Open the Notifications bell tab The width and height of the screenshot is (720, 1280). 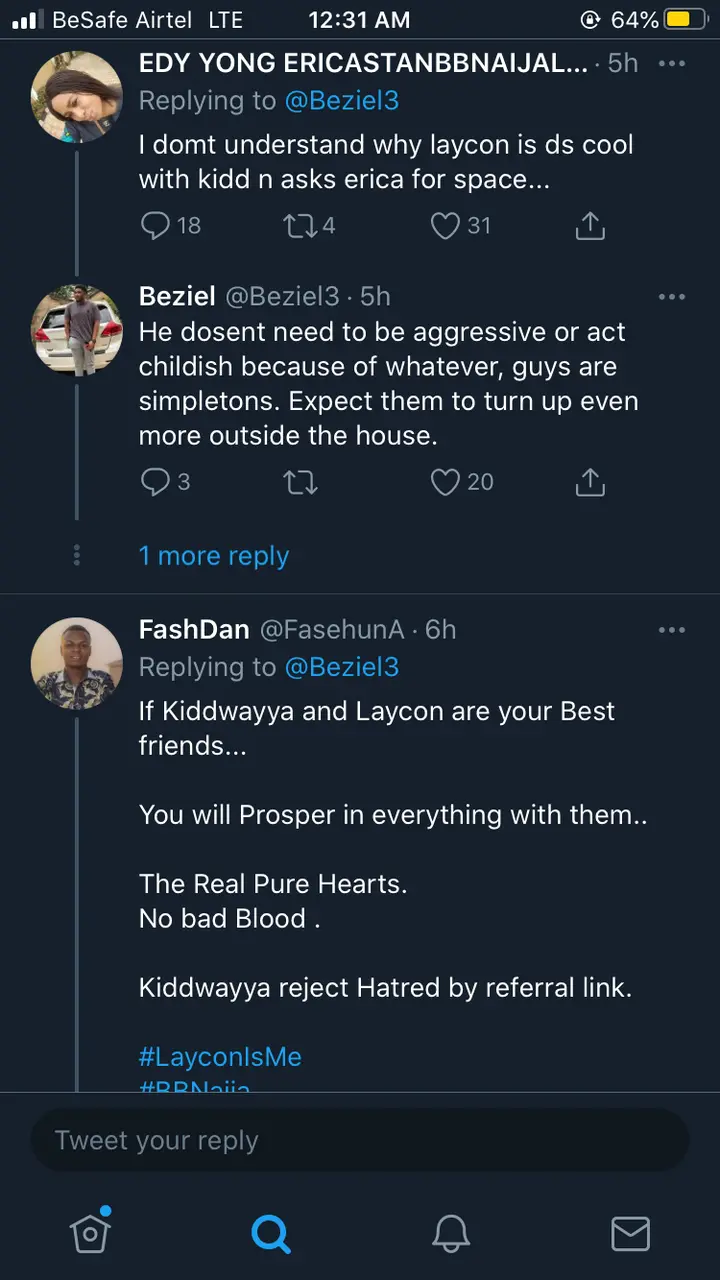point(451,1233)
